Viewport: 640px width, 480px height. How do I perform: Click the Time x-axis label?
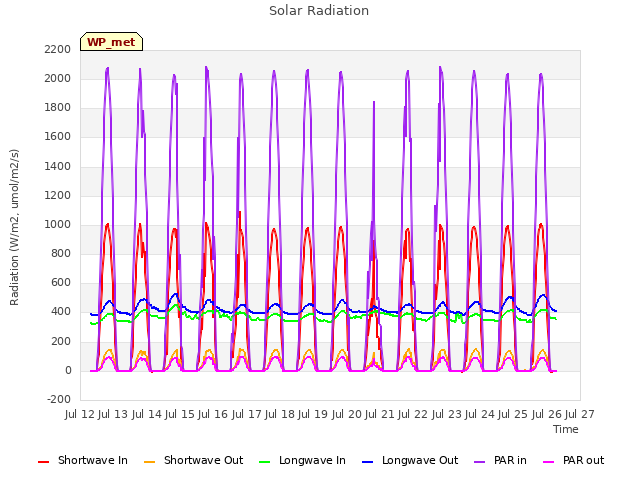click(x=566, y=429)
